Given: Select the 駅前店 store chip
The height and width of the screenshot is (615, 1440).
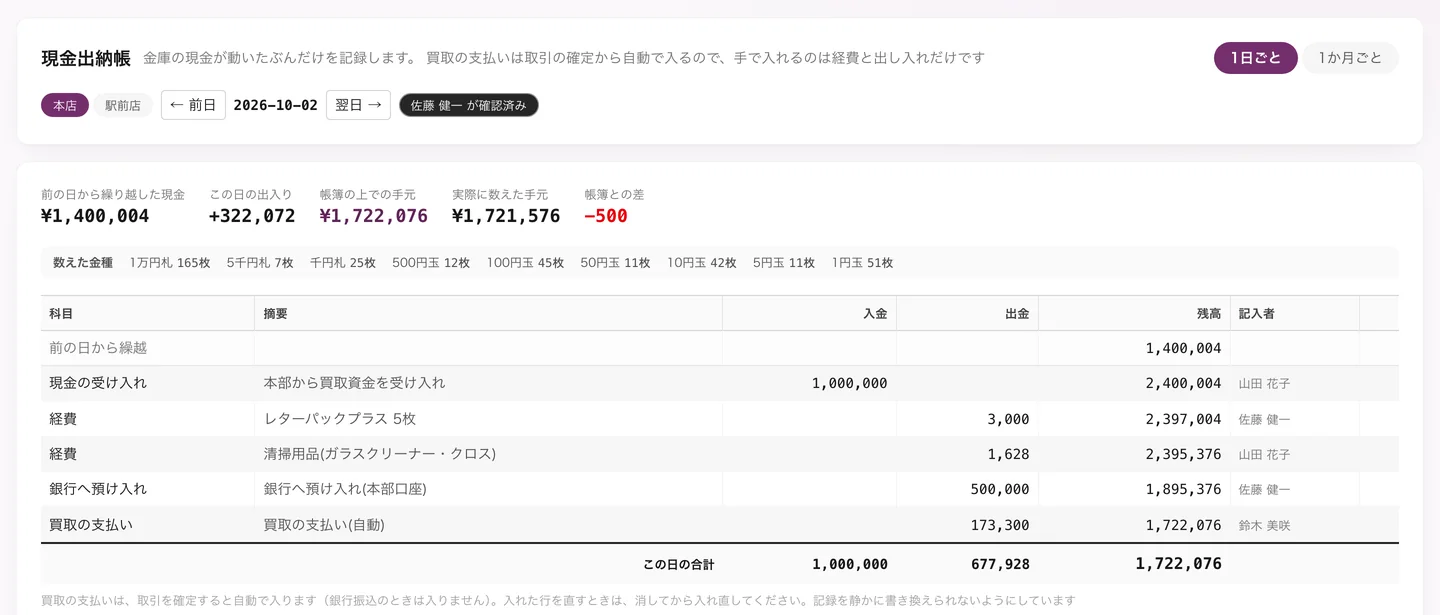Looking at the screenshot, I should tap(123, 105).
